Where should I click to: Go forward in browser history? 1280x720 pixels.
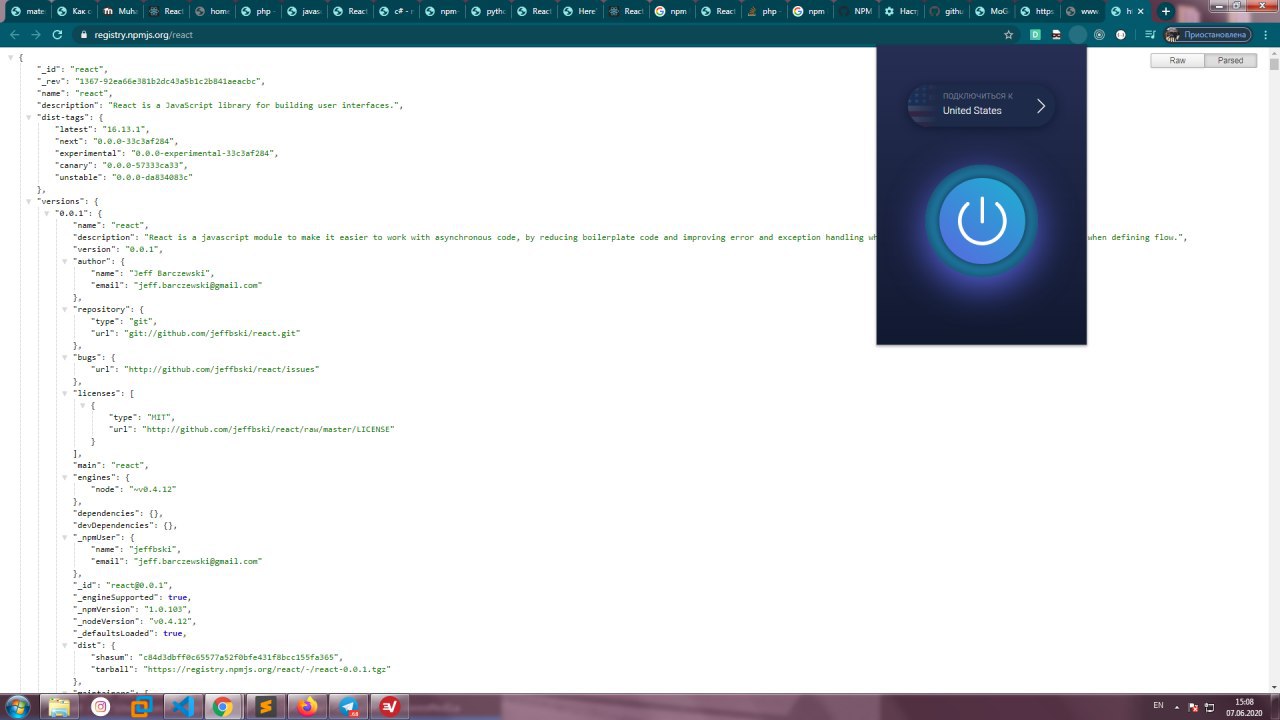pyautogui.click(x=36, y=34)
